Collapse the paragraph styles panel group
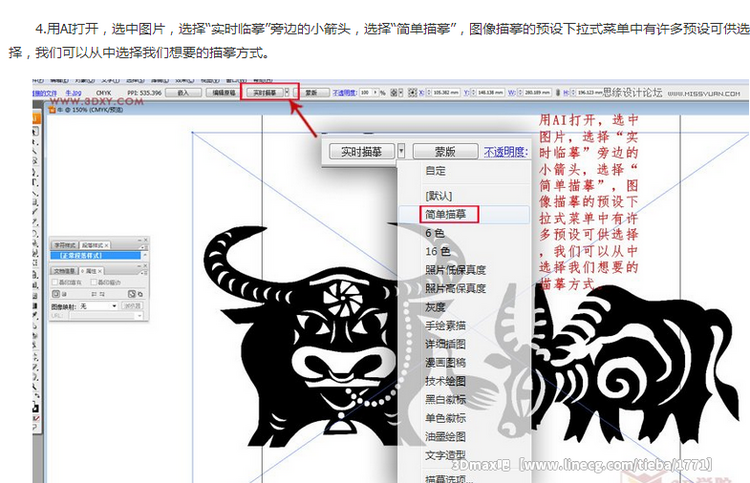This screenshot has height=483, width=750. (x=140, y=241)
